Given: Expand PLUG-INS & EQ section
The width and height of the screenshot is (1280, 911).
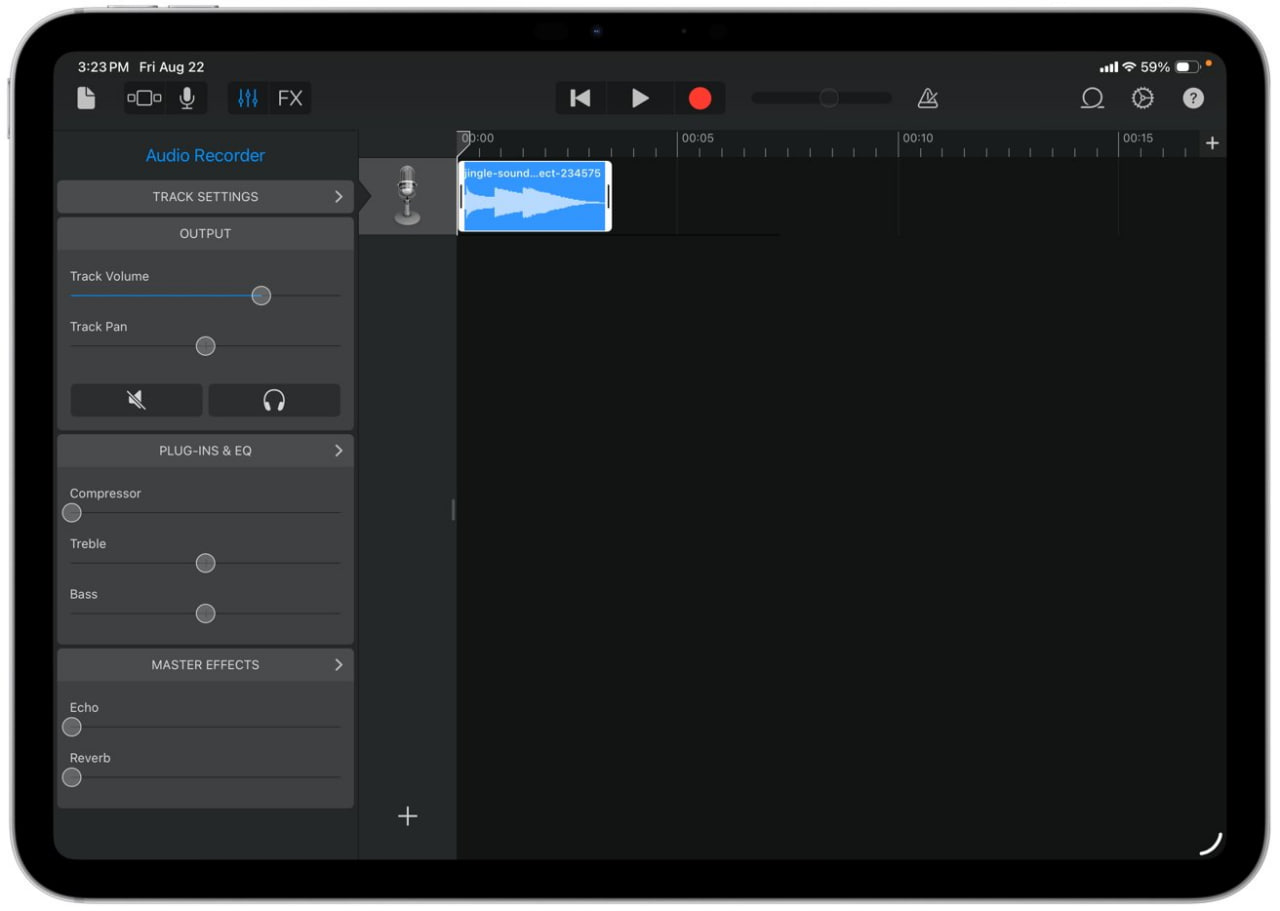Looking at the screenshot, I should pyautogui.click(x=205, y=451).
